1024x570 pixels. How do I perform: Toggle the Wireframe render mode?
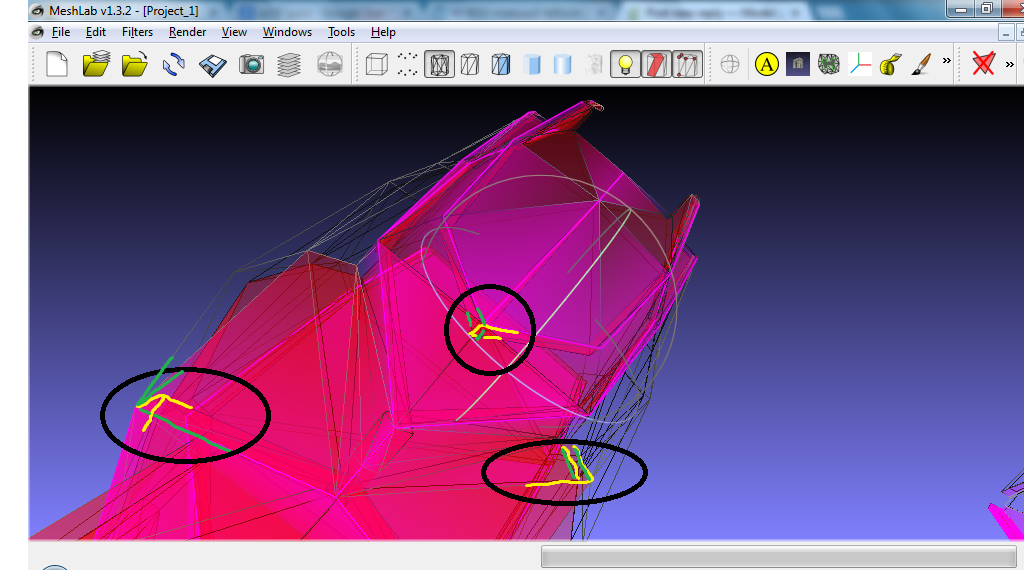439,65
